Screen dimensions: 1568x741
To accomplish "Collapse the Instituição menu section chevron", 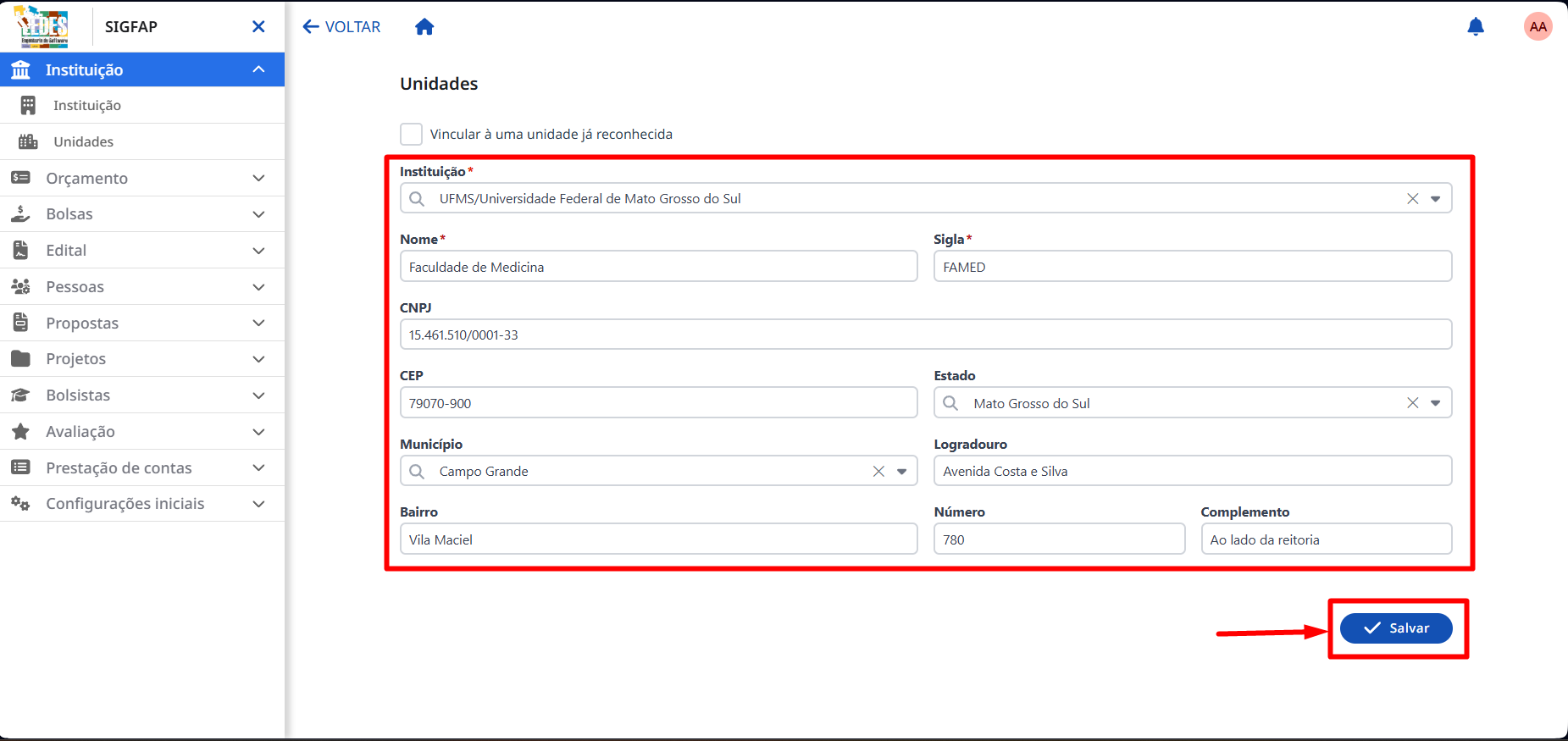I will 258,69.
